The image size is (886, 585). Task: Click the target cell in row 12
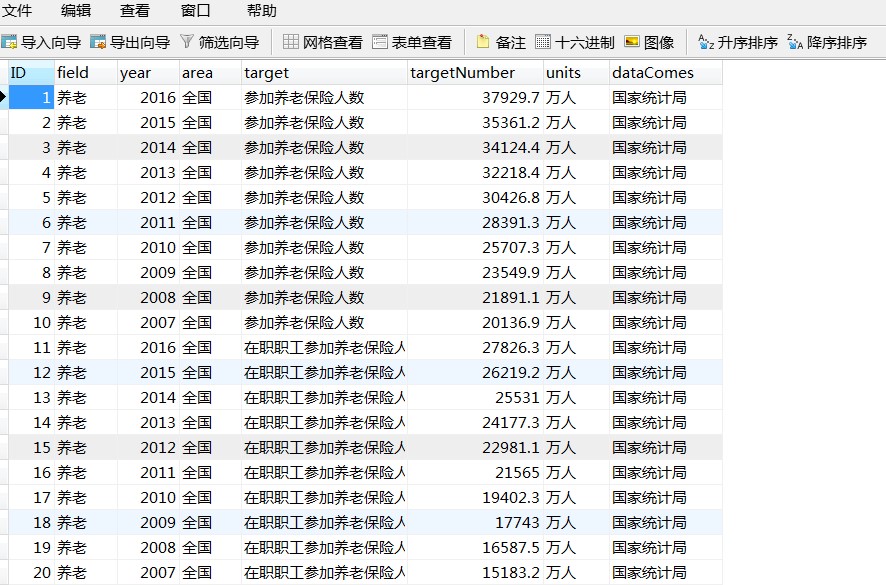click(x=324, y=372)
